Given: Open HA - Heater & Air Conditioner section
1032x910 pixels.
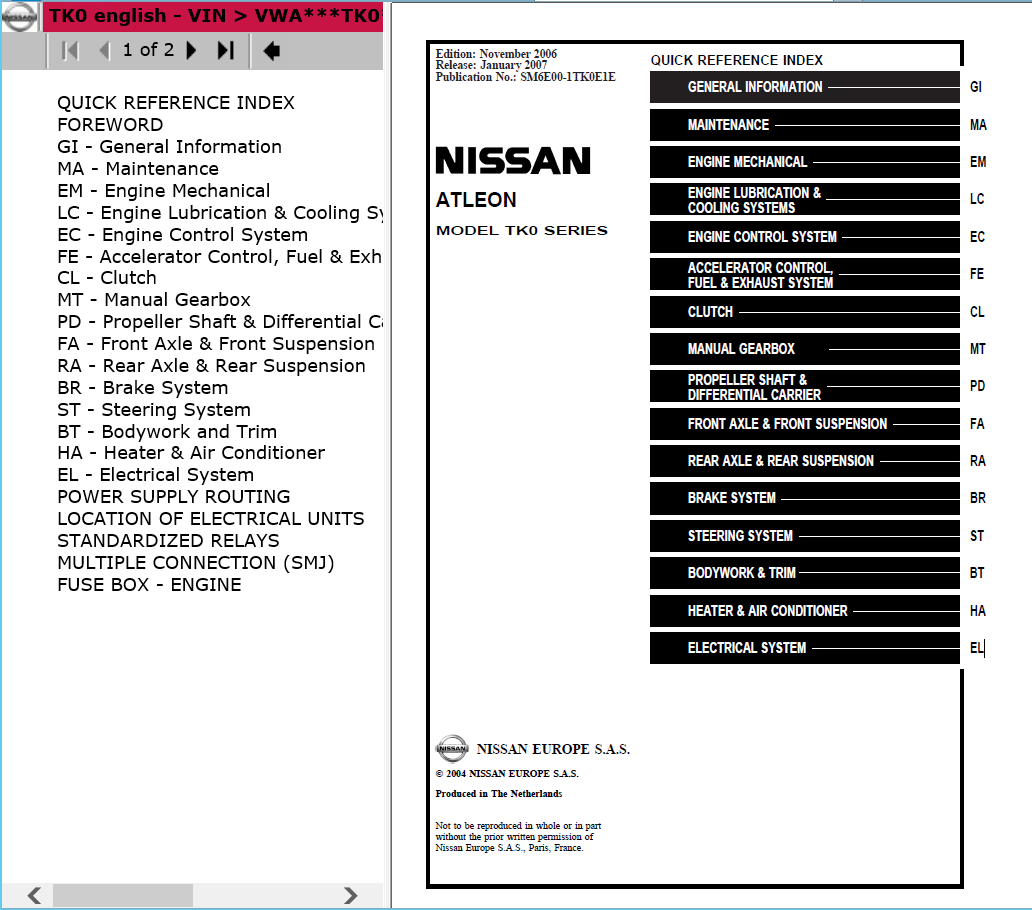Looking at the screenshot, I should pos(191,453).
